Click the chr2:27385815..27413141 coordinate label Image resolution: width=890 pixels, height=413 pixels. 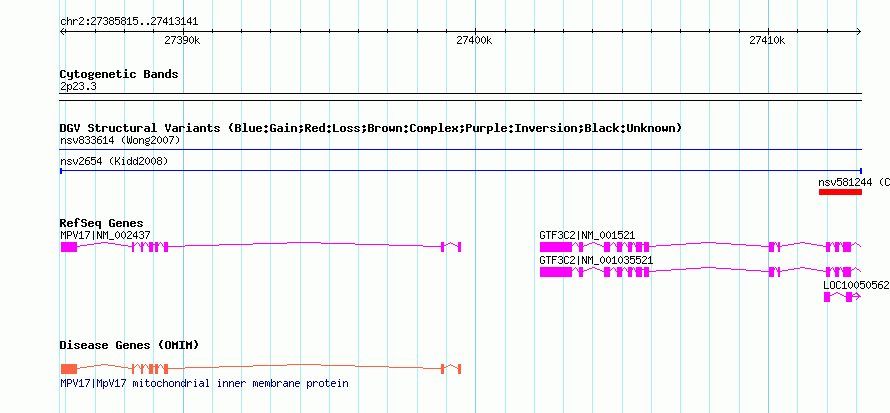129,22
